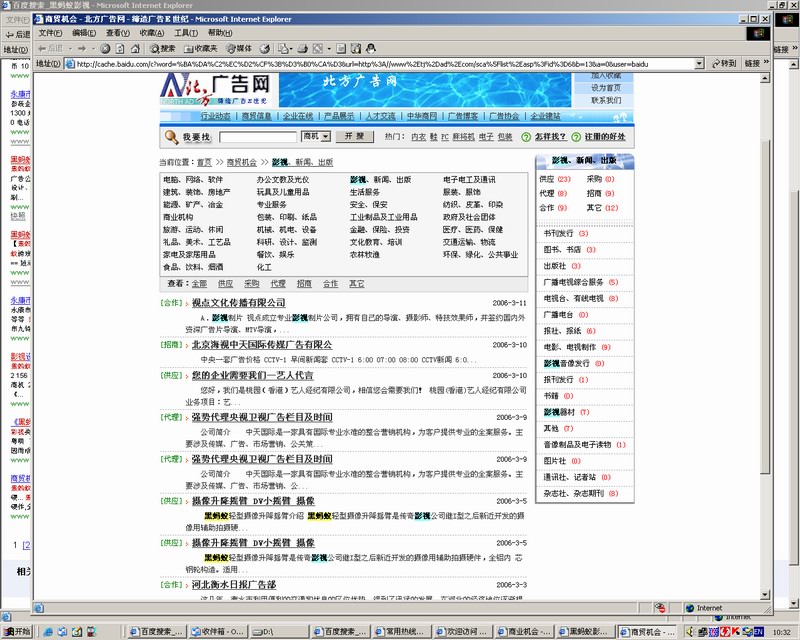Open the 广告博客 navigation link

[x=463, y=116]
